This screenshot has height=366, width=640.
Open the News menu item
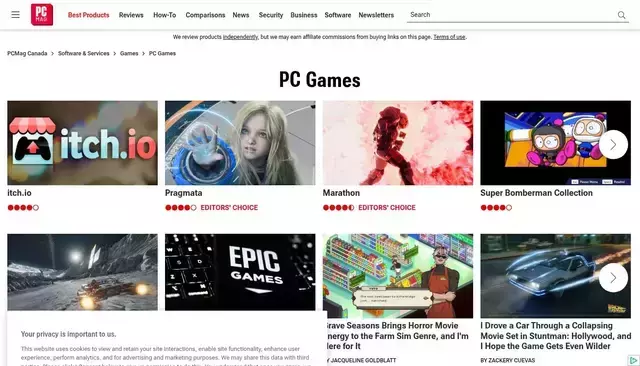(x=241, y=15)
